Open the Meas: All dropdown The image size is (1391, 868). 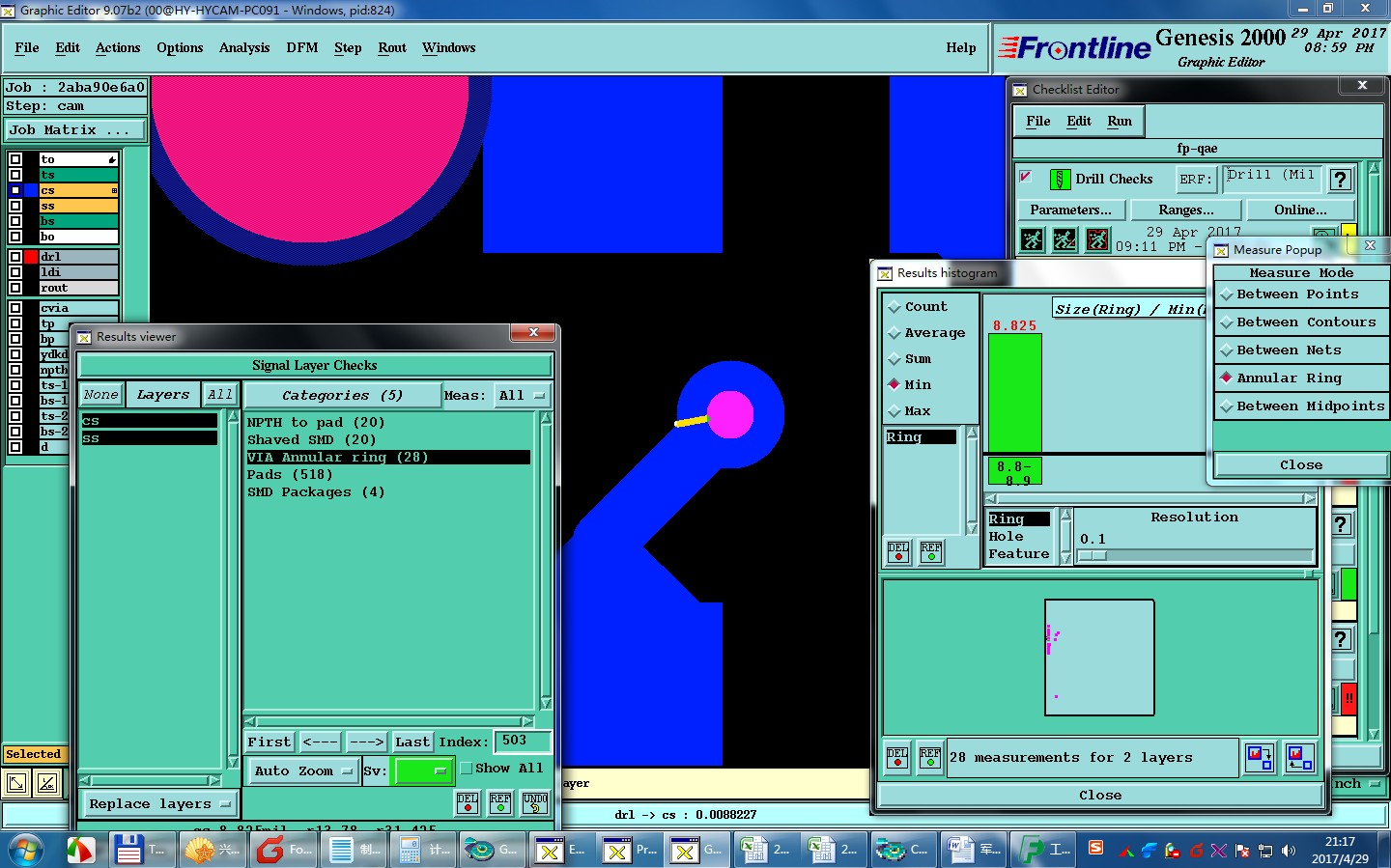click(522, 395)
